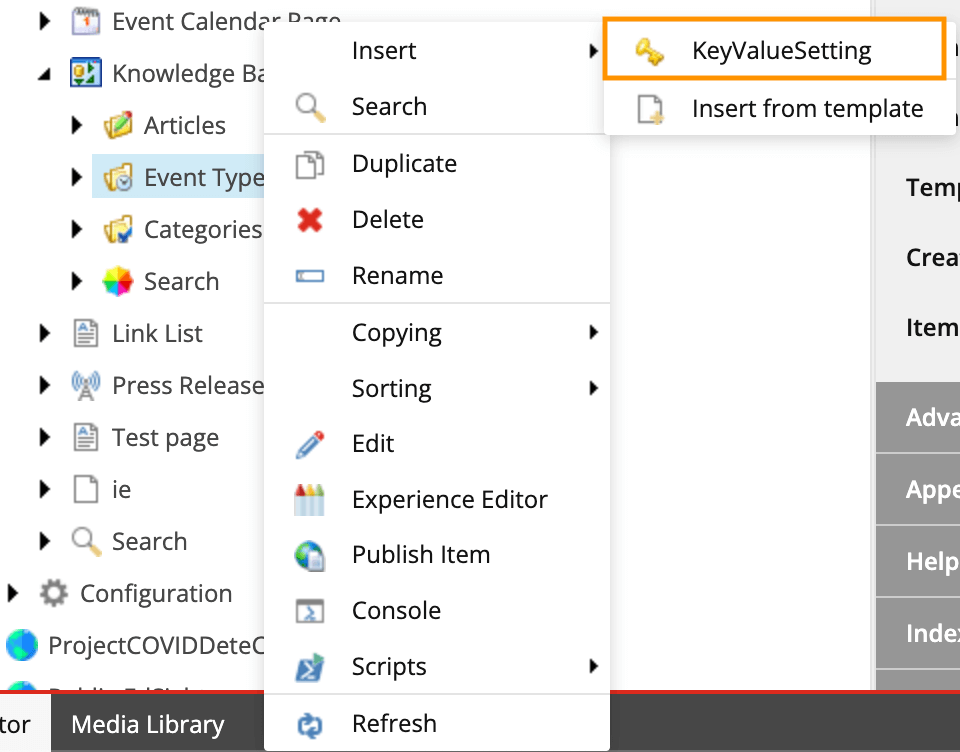Select the Link List tree item
Viewport: 960px width, 752px height.
[157, 334]
